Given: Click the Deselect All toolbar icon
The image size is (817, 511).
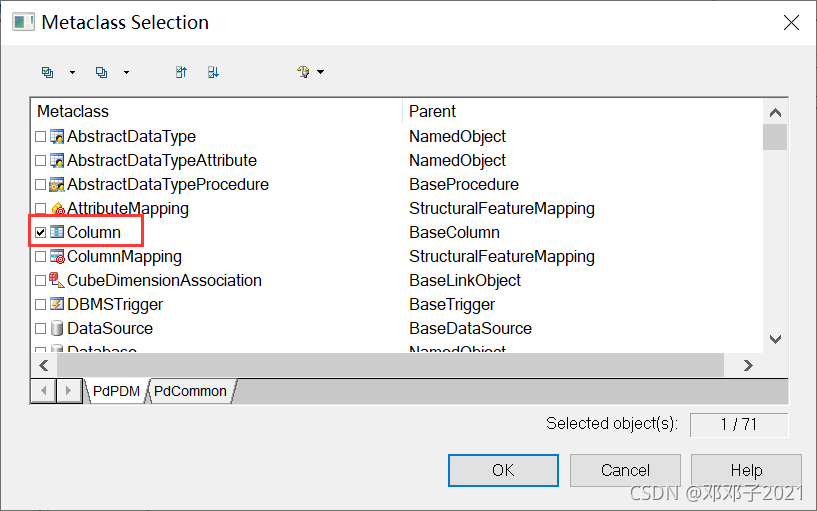Looking at the screenshot, I should [101, 72].
